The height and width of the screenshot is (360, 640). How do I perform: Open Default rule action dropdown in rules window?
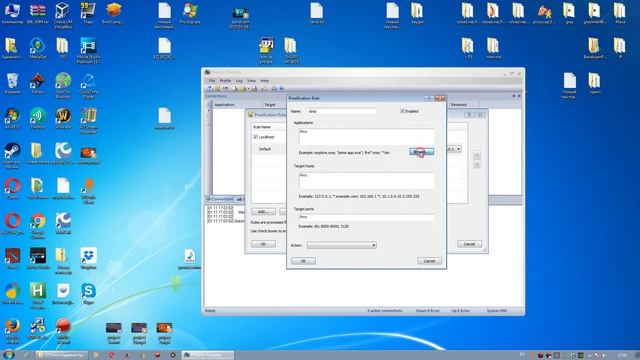(x=458, y=149)
